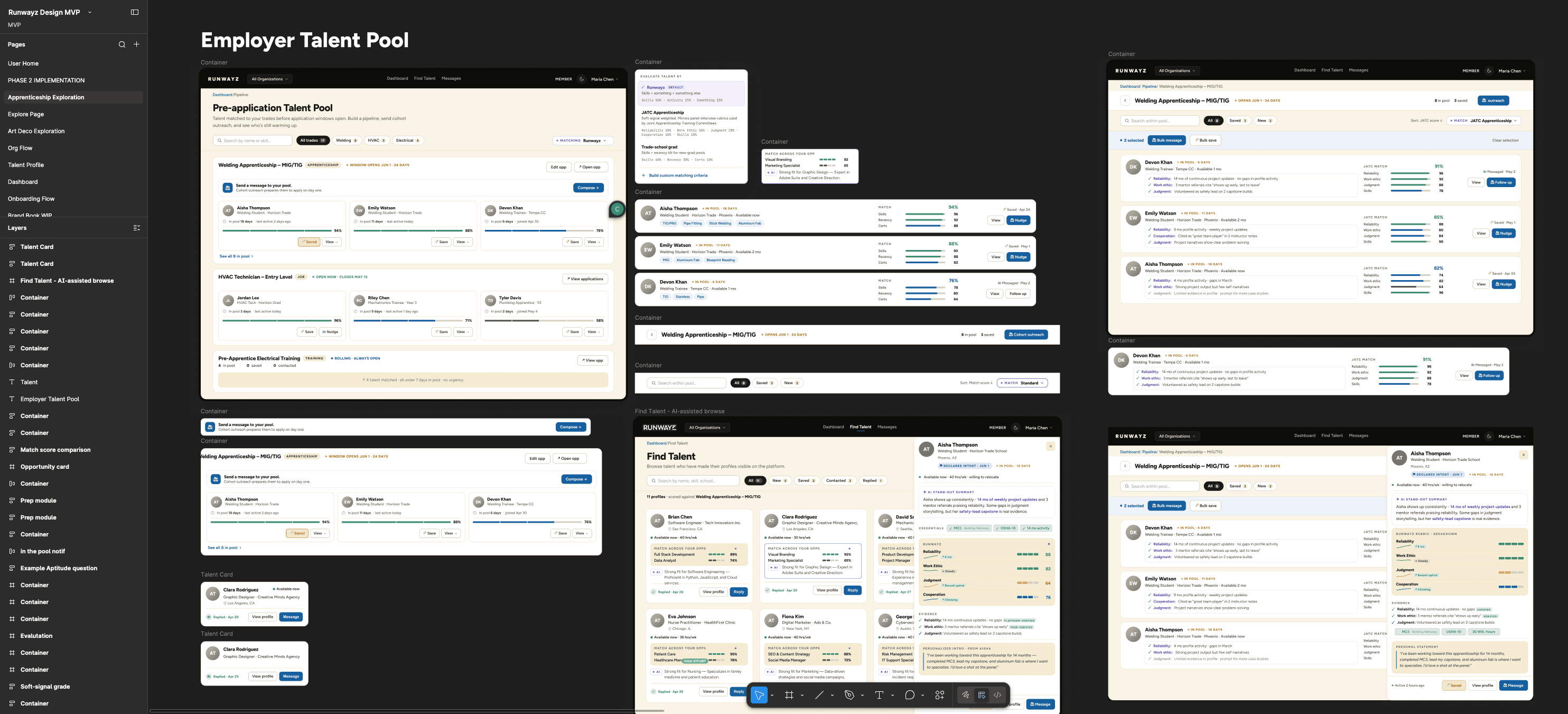Select the Line shape tool
This screenshot has width=1568, height=714.
point(819,694)
